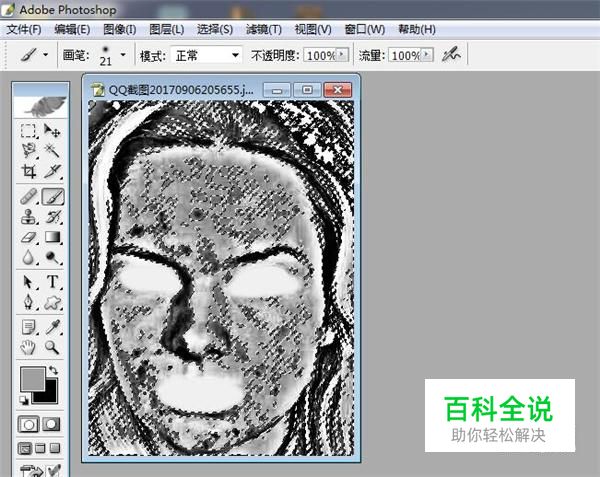Open the 窗口(W) menu
The height and width of the screenshot is (477, 600).
coord(365,29)
